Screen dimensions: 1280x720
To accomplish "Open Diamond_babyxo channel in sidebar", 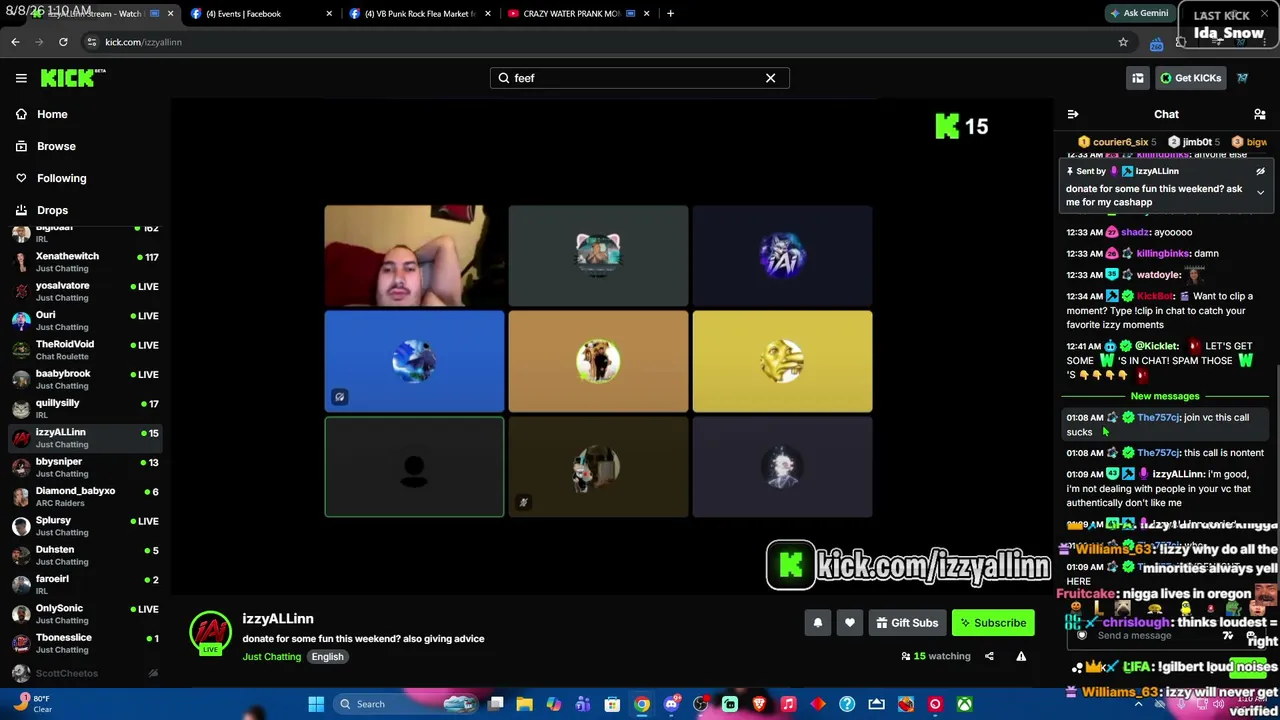I will [x=85, y=497].
